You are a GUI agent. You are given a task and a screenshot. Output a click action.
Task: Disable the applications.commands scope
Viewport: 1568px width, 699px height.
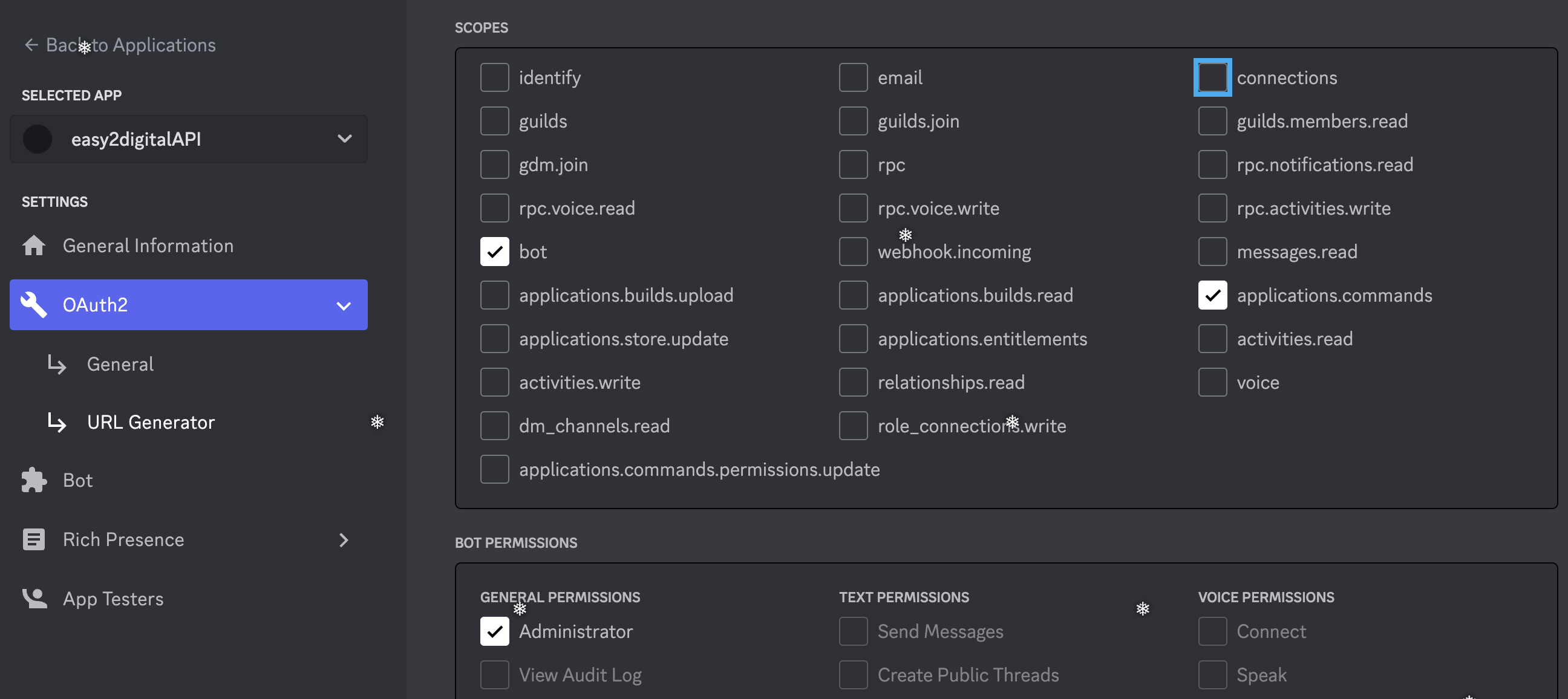(1212, 296)
